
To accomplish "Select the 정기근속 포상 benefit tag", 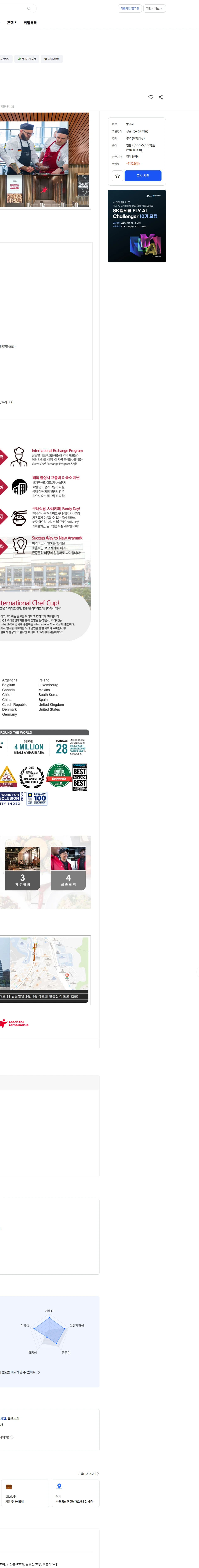I will [x=27, y=59].
